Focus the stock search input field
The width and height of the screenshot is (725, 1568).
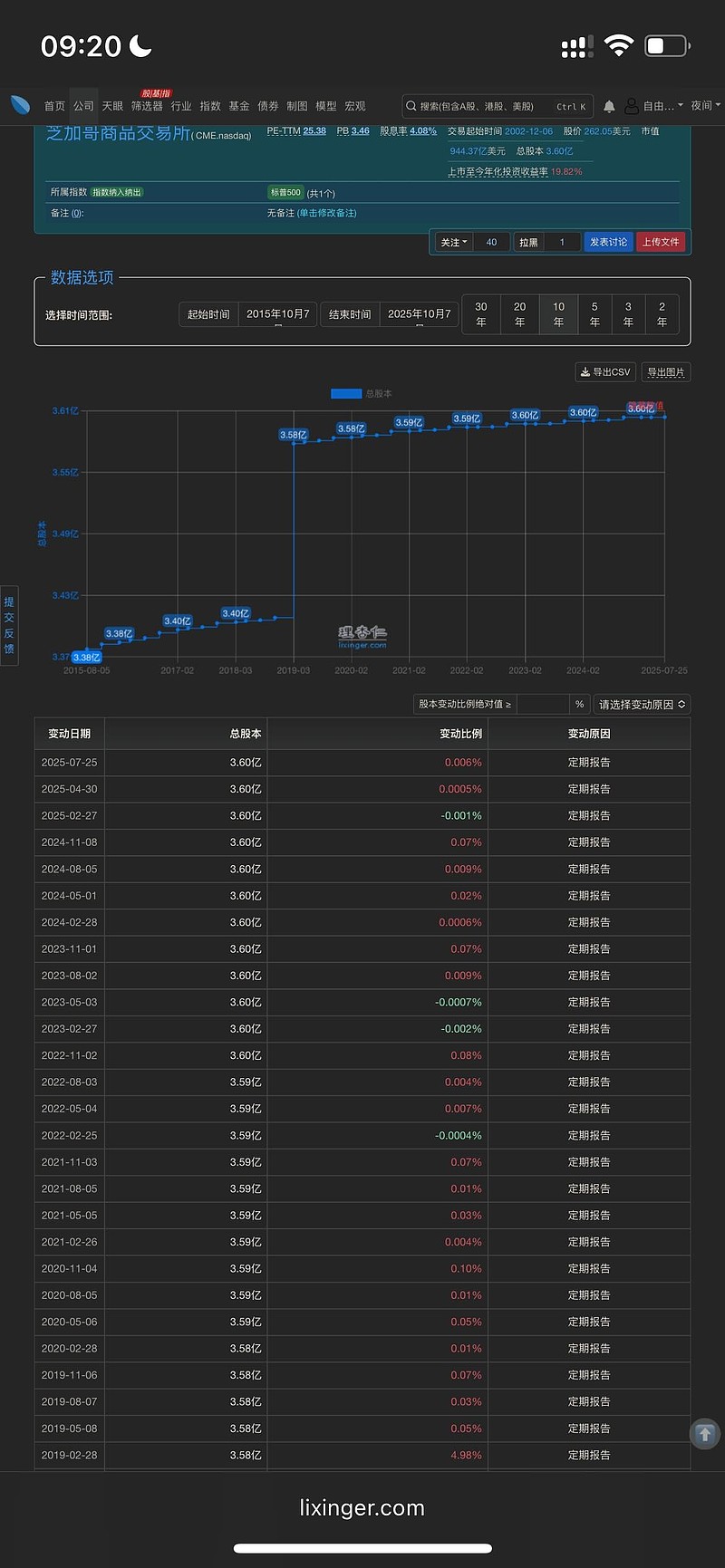[x=498, y=106]
